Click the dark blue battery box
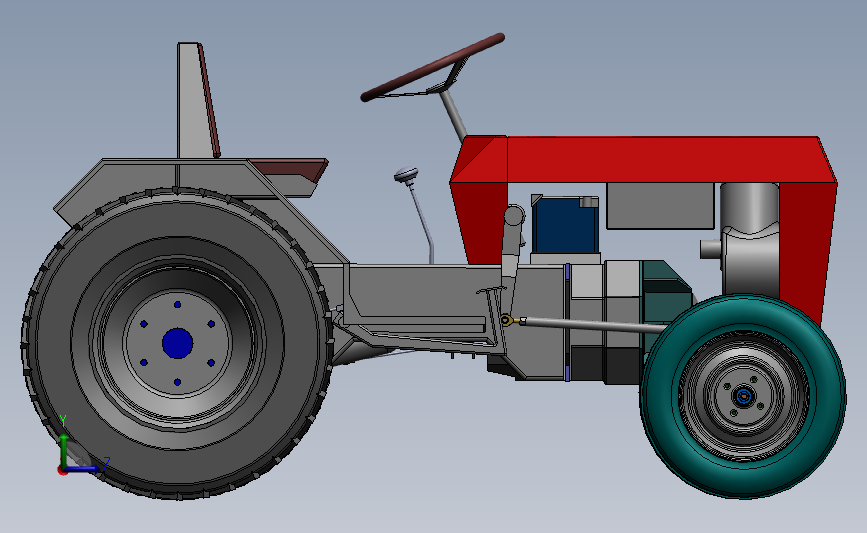The height and width of the screenshot is (533, 867). click(565, 226)
